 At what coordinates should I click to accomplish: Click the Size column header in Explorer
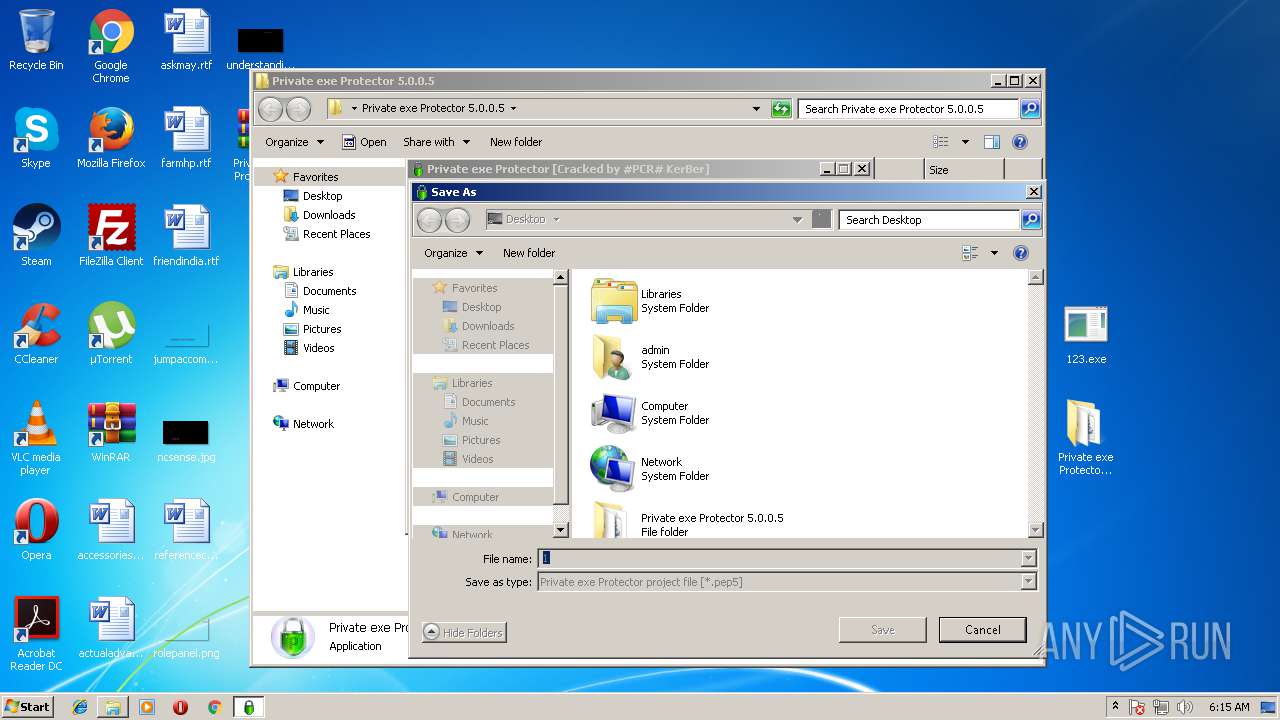963,170
